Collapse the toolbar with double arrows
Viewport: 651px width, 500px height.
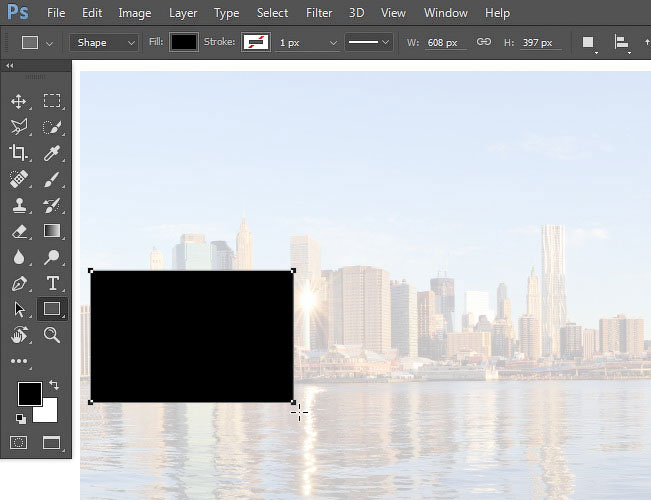pyautogui.click(x=10, y=66)
